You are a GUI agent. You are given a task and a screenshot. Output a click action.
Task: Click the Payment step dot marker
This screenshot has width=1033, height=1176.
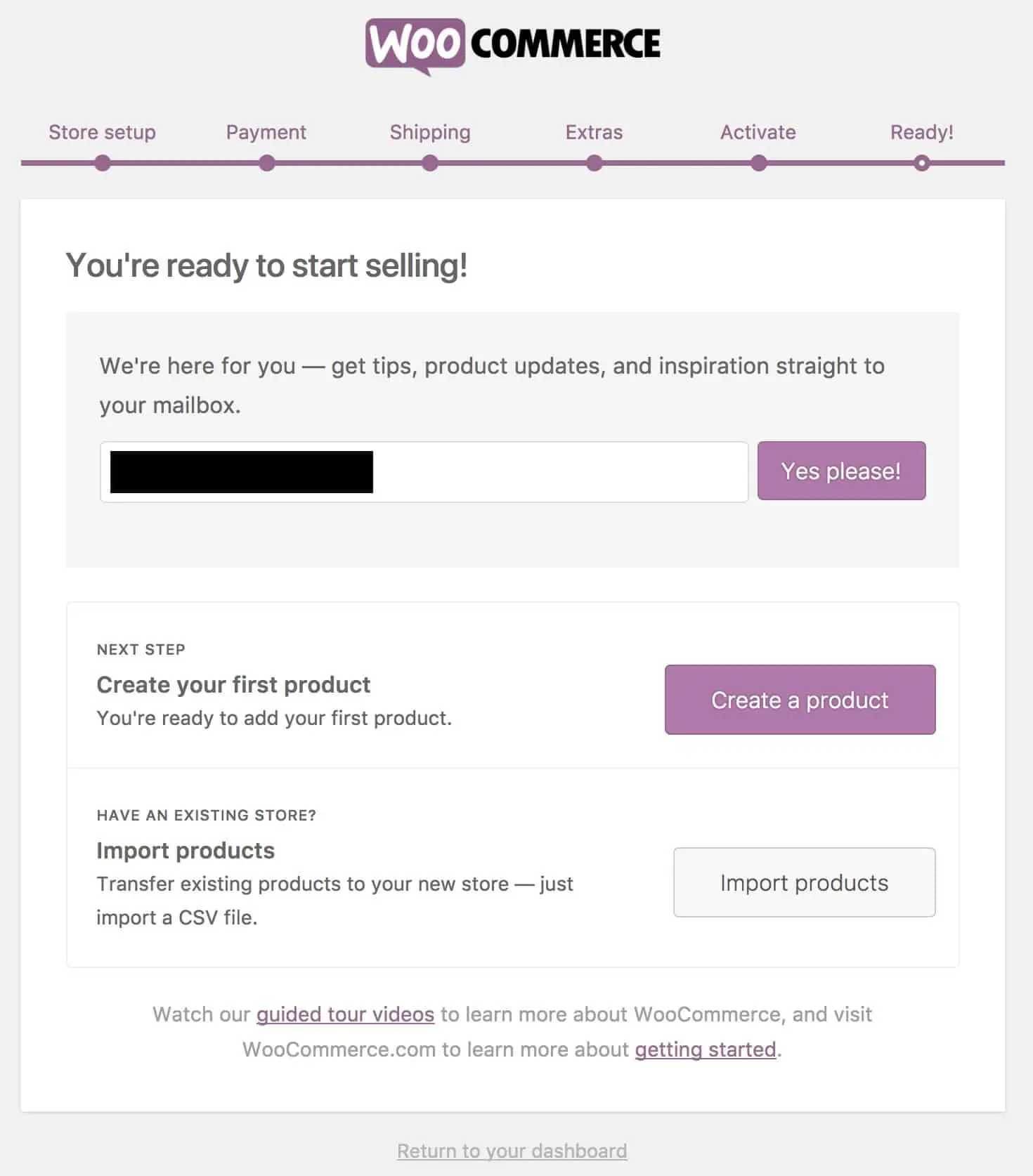click(x=266, y=164)
